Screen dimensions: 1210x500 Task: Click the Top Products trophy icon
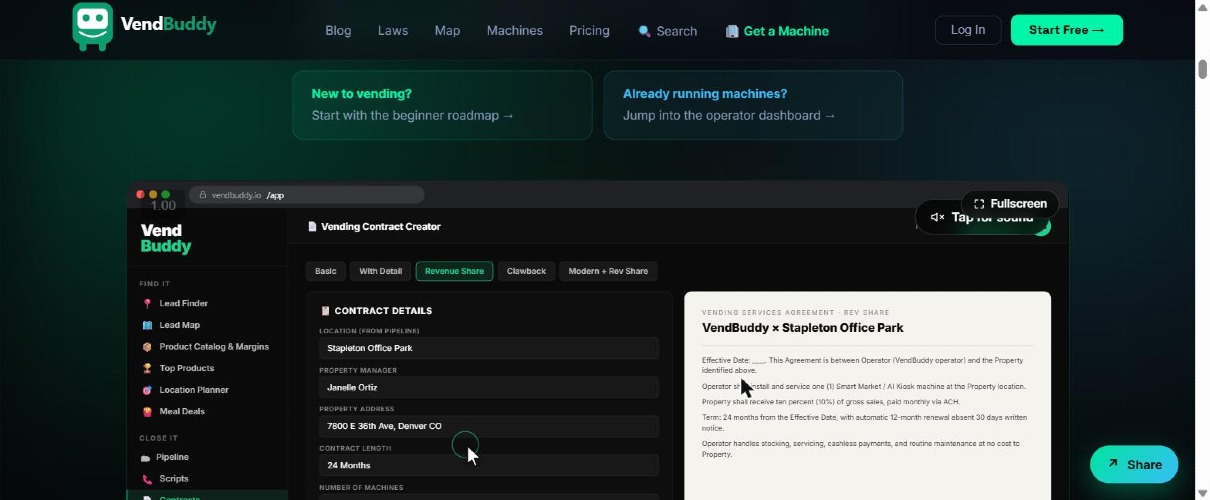click(x=147, y=368)
